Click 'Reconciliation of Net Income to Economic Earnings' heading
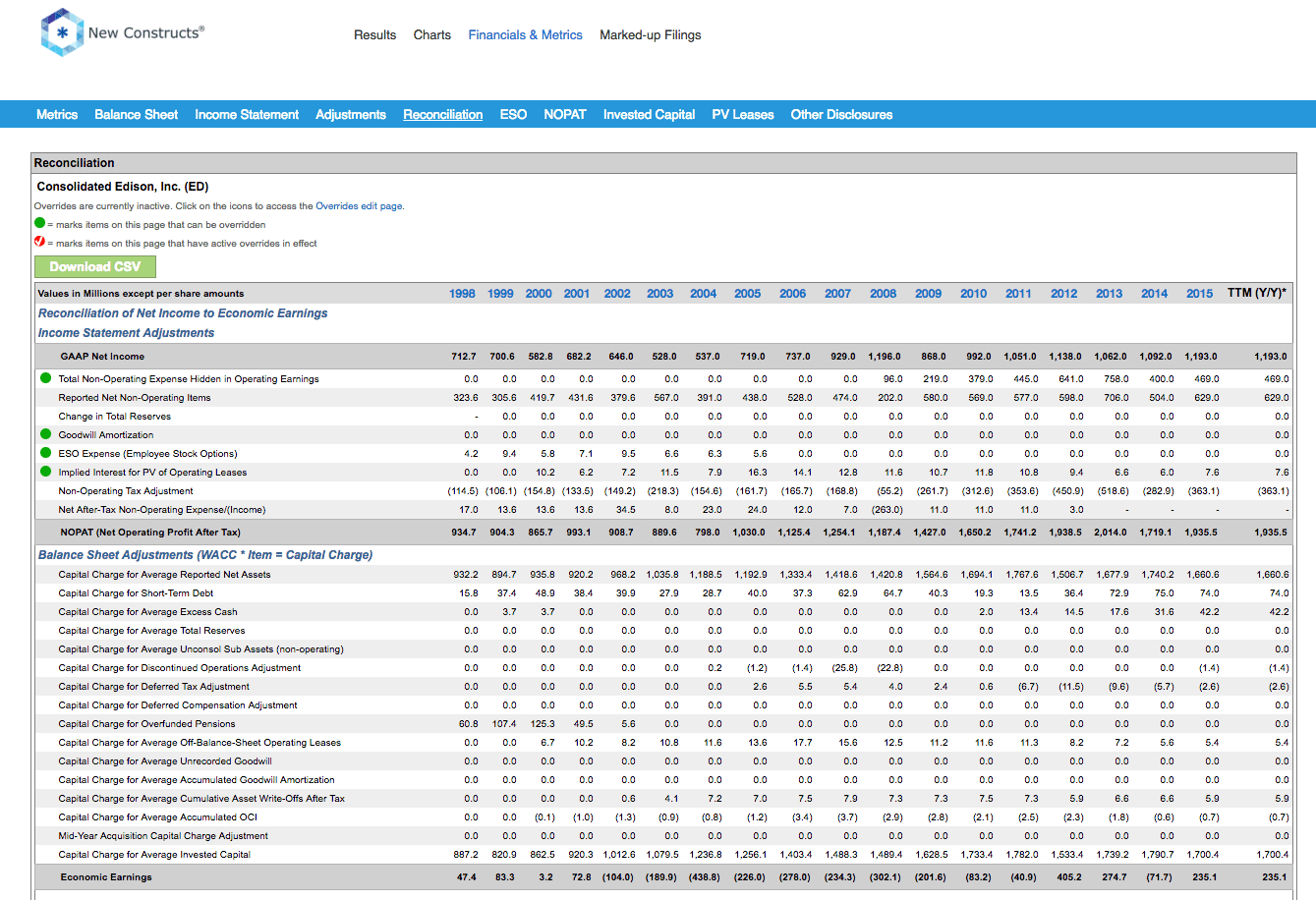Image resolution: width=1316 pixels, height=900 pixels. tap(183, 313)
